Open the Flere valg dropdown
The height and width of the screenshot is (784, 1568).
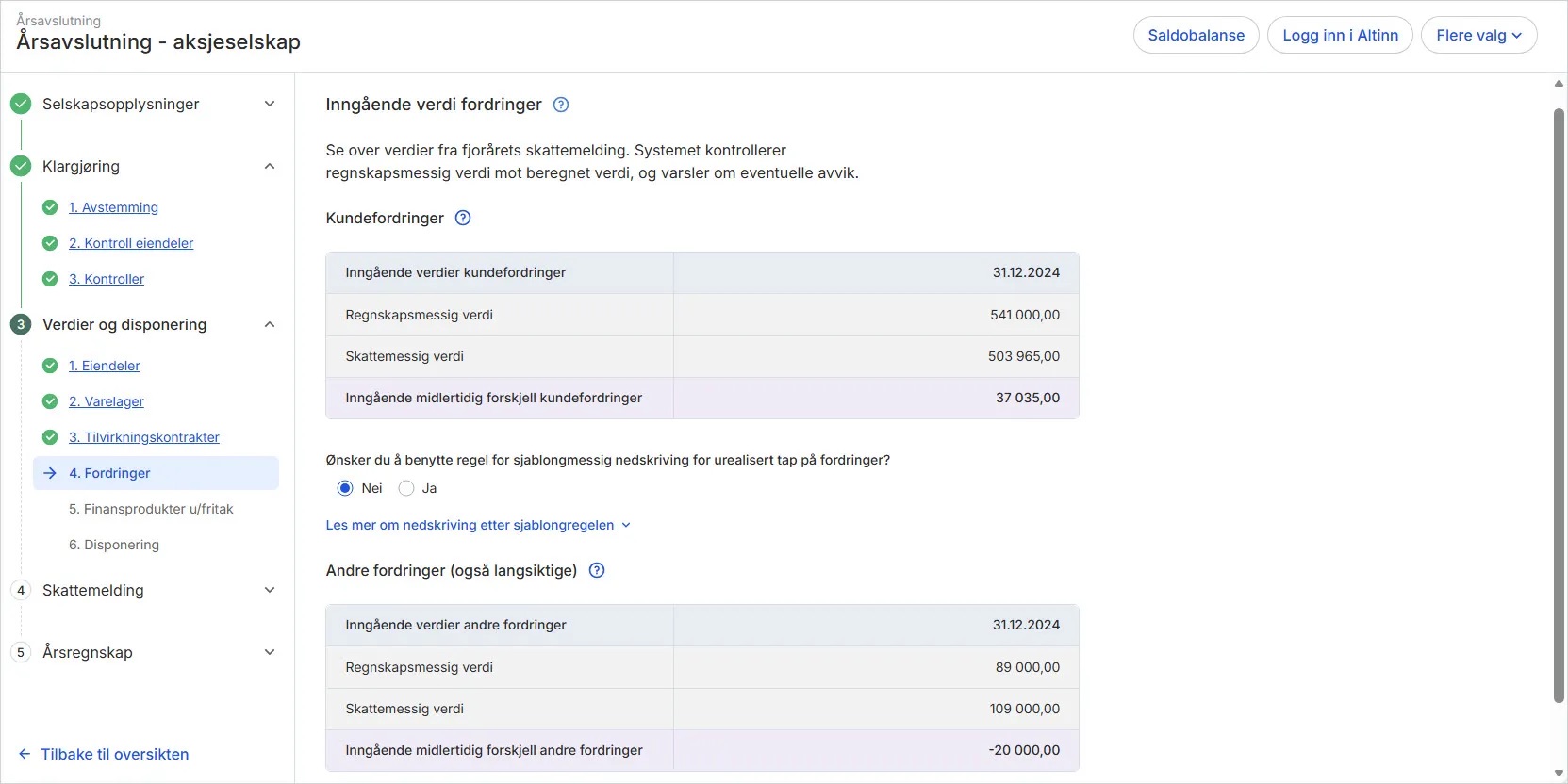point(1478,35)
